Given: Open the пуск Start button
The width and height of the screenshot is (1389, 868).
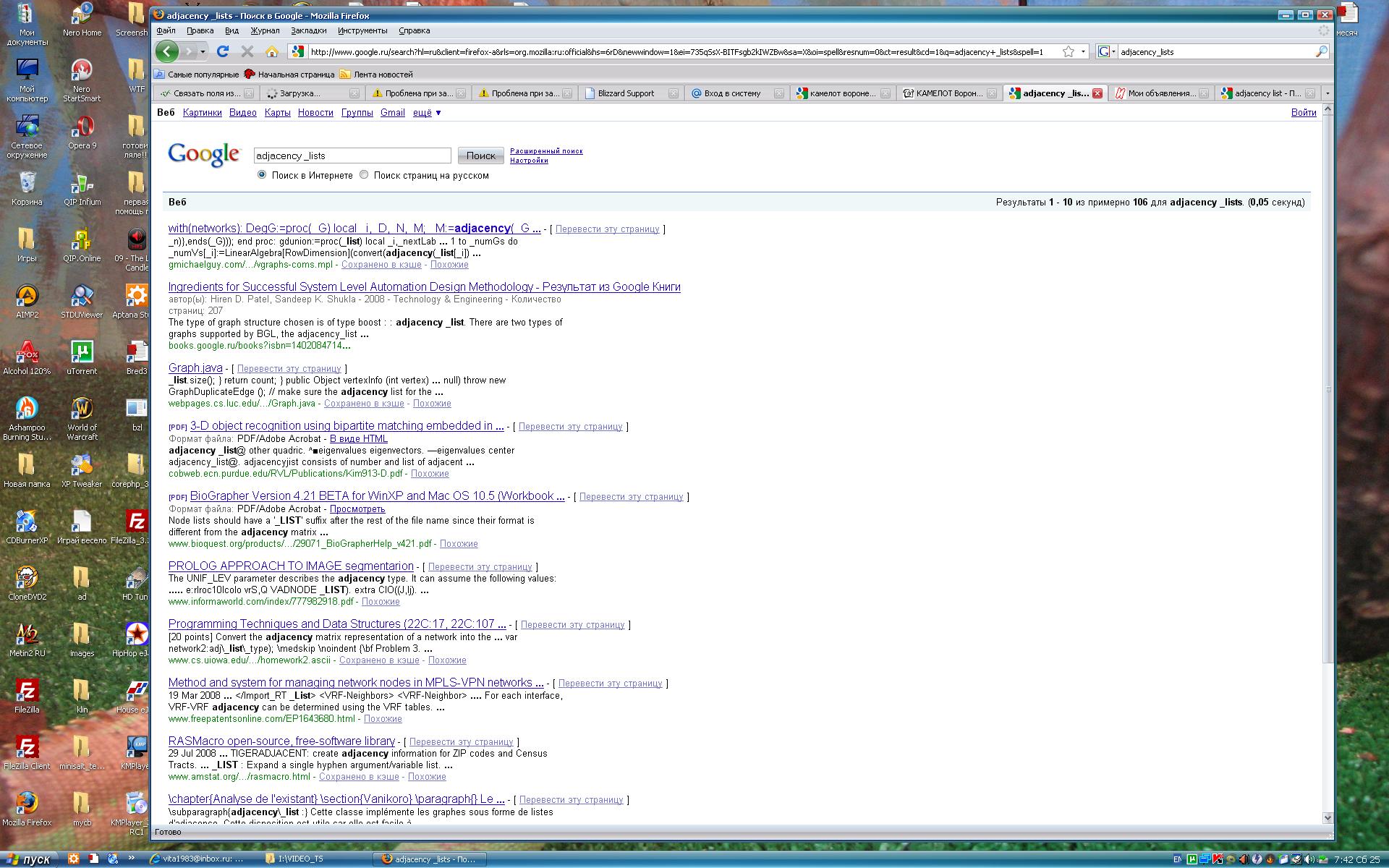Looking at the screenshot, I should coord(28,859).
